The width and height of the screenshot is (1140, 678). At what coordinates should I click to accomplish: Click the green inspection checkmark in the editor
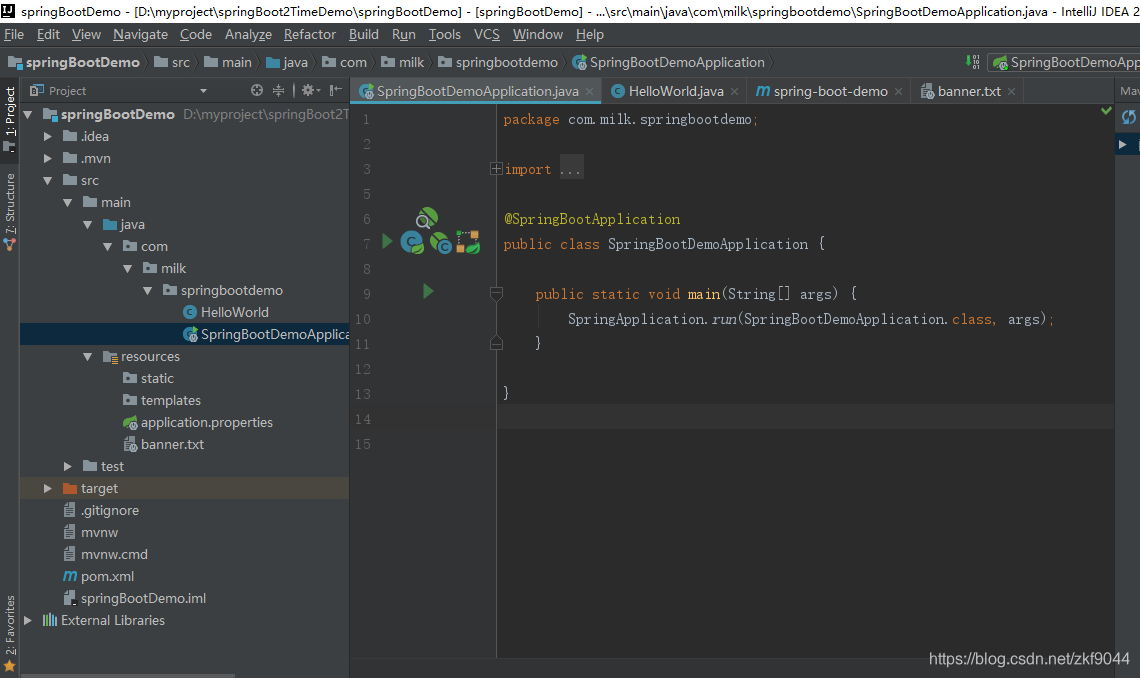coord(1106,110)
